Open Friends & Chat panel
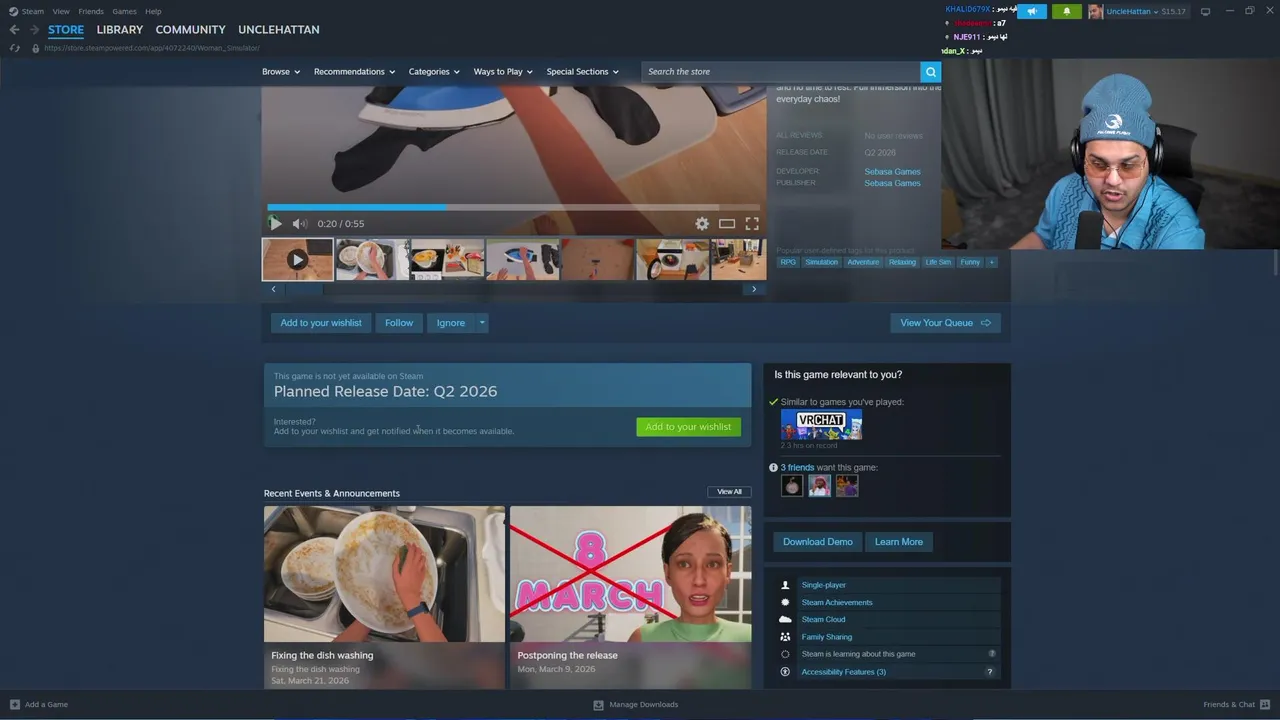Image resolution: width=1280 pixels, height=720 pixels. [x=1236, y=705]
